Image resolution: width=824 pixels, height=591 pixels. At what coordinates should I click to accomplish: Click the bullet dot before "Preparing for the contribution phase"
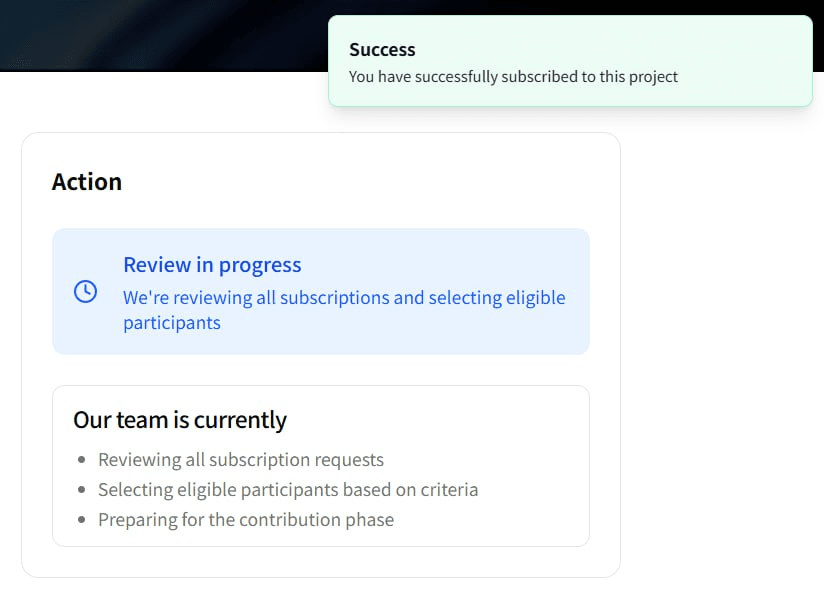(81, 520)
